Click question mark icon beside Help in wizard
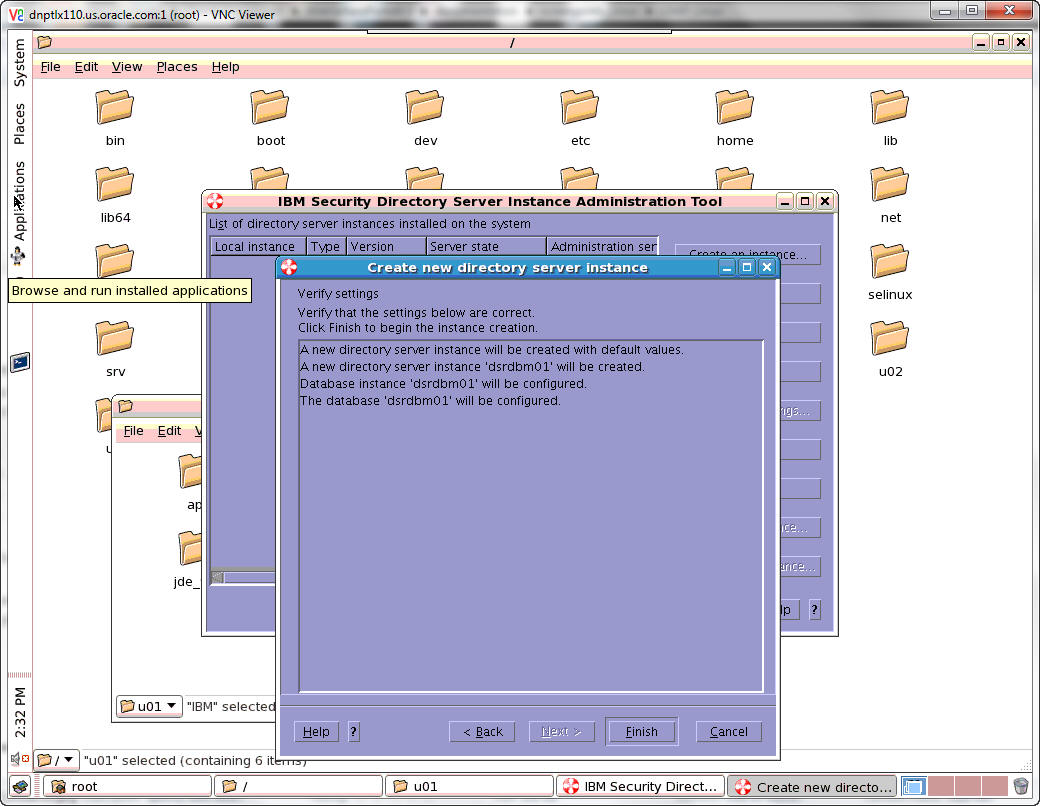Image resolution: width=1040 pixels, height=806 pixels. click(354, 732)
